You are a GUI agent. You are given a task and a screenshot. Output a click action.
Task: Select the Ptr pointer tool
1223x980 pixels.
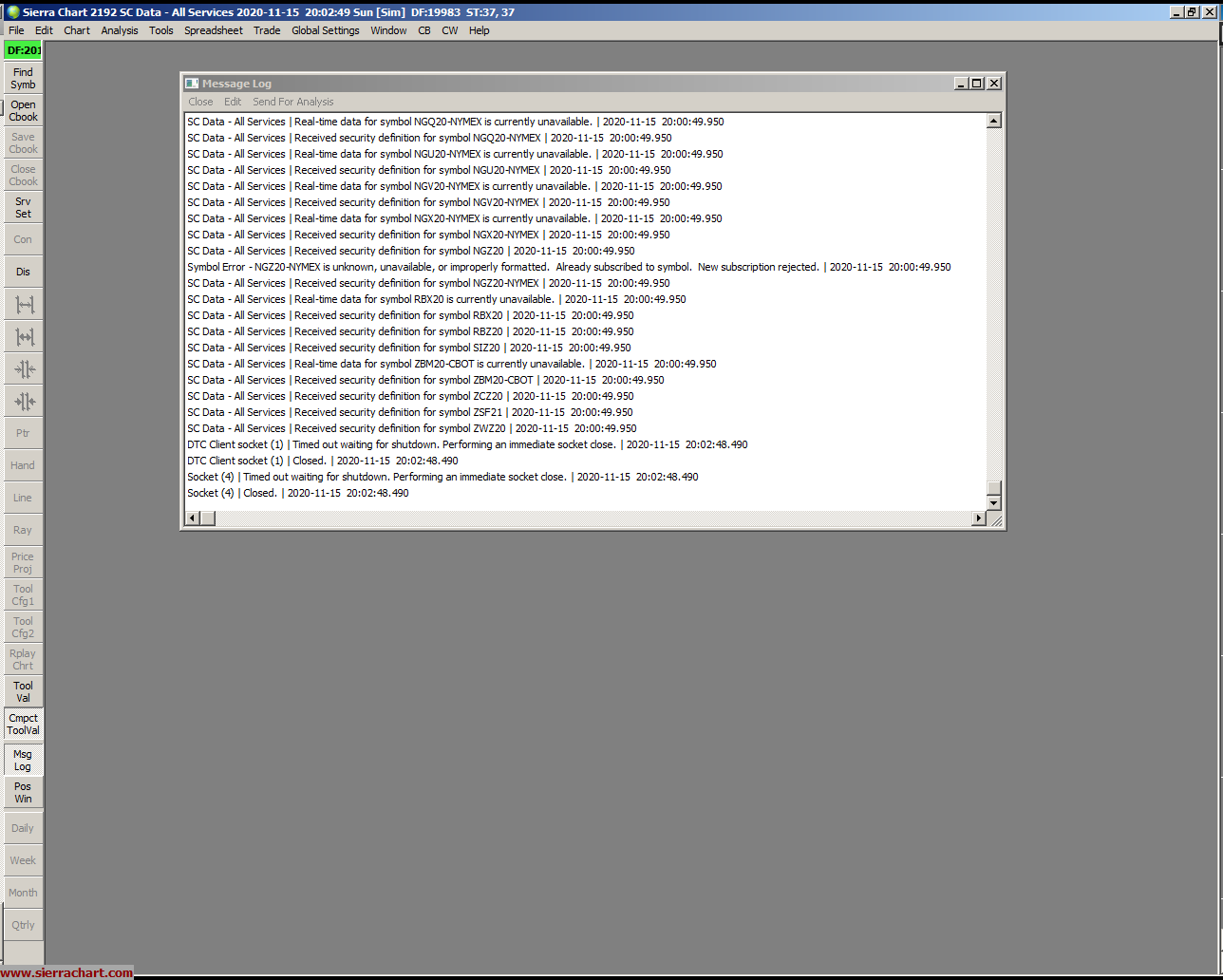23,433
